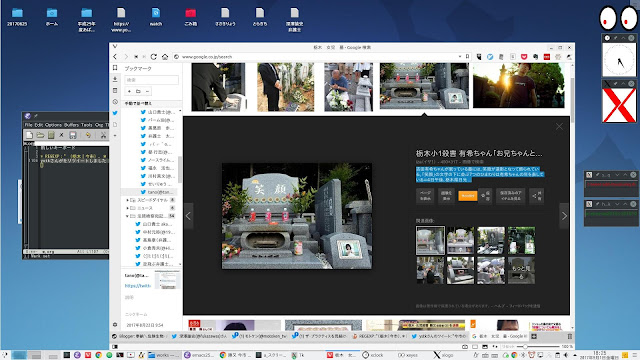
Task: Click cut scissors icon in Emacs toolbar
Action: click(x=103, y=135)
